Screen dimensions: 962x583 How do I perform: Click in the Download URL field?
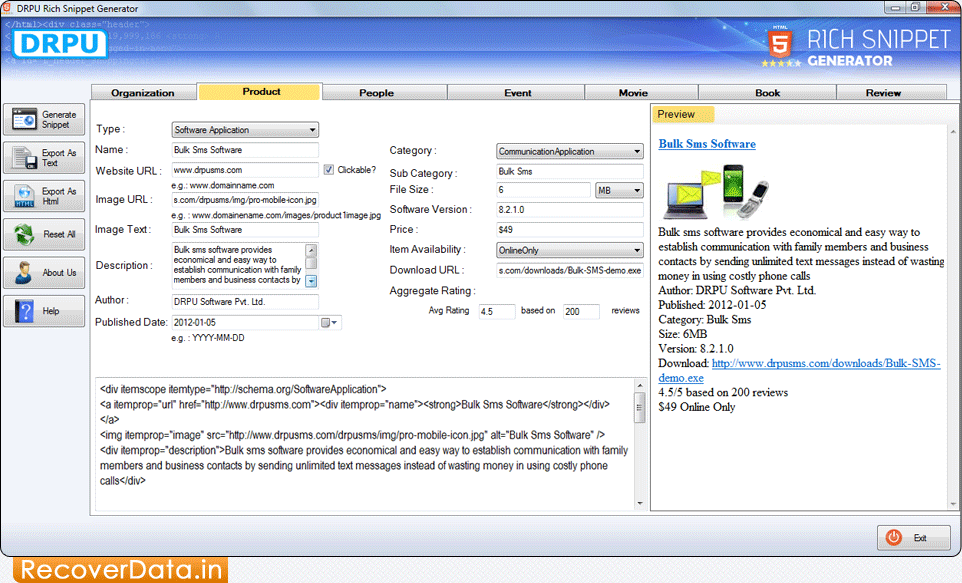pos(569,270)
